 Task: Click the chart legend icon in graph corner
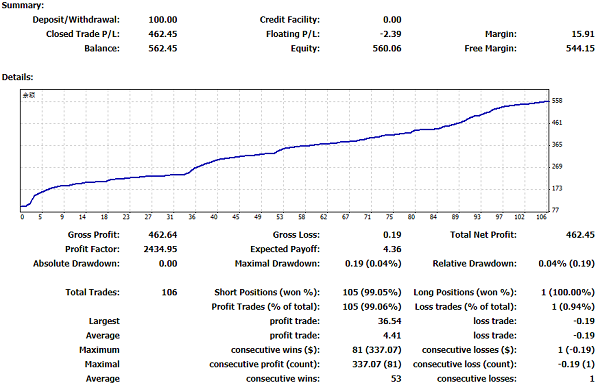pos(29,95)
